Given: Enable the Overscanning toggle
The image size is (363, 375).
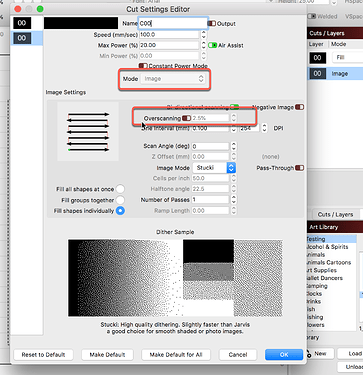Looking at the screenshot, I should click(186, 118).
